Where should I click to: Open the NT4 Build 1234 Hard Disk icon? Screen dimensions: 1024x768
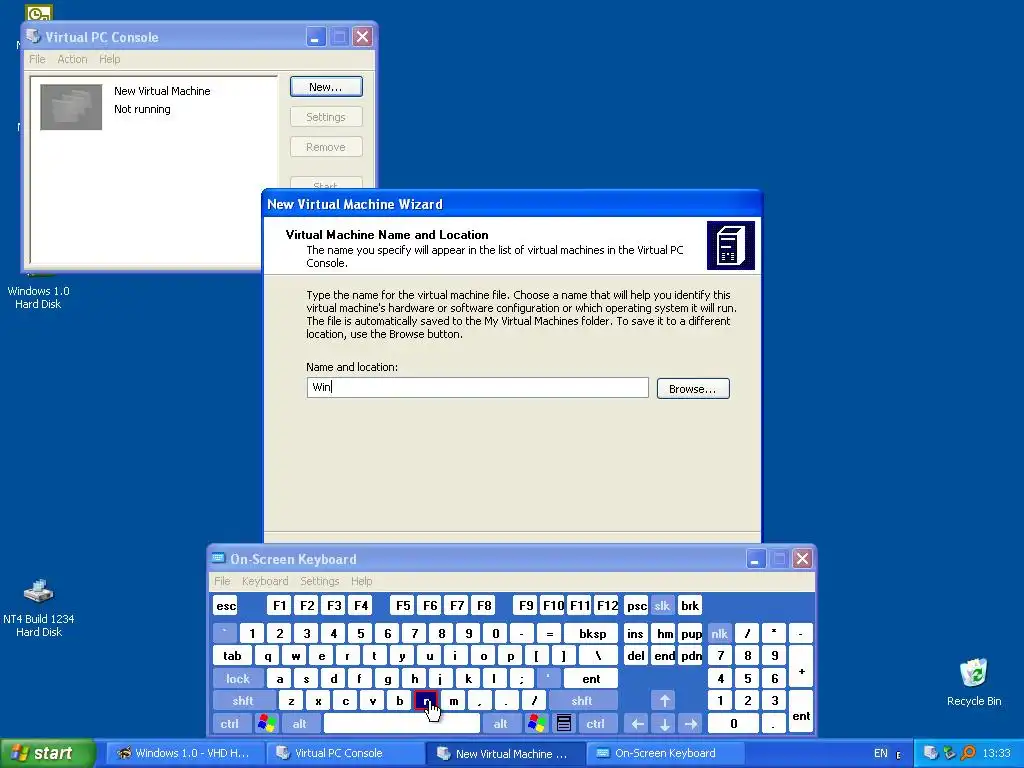39,608
